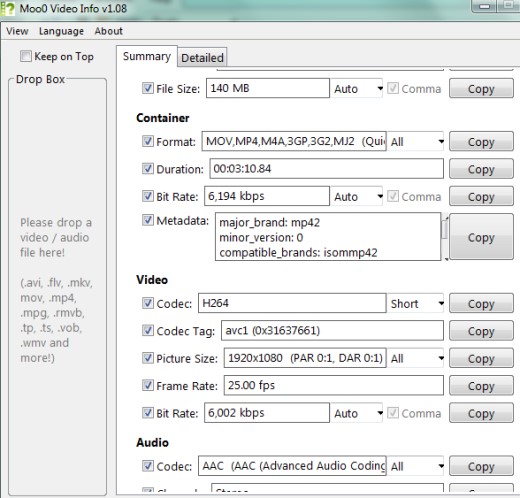
Task: Copy the Metadata text
Action: pos(481,237)
